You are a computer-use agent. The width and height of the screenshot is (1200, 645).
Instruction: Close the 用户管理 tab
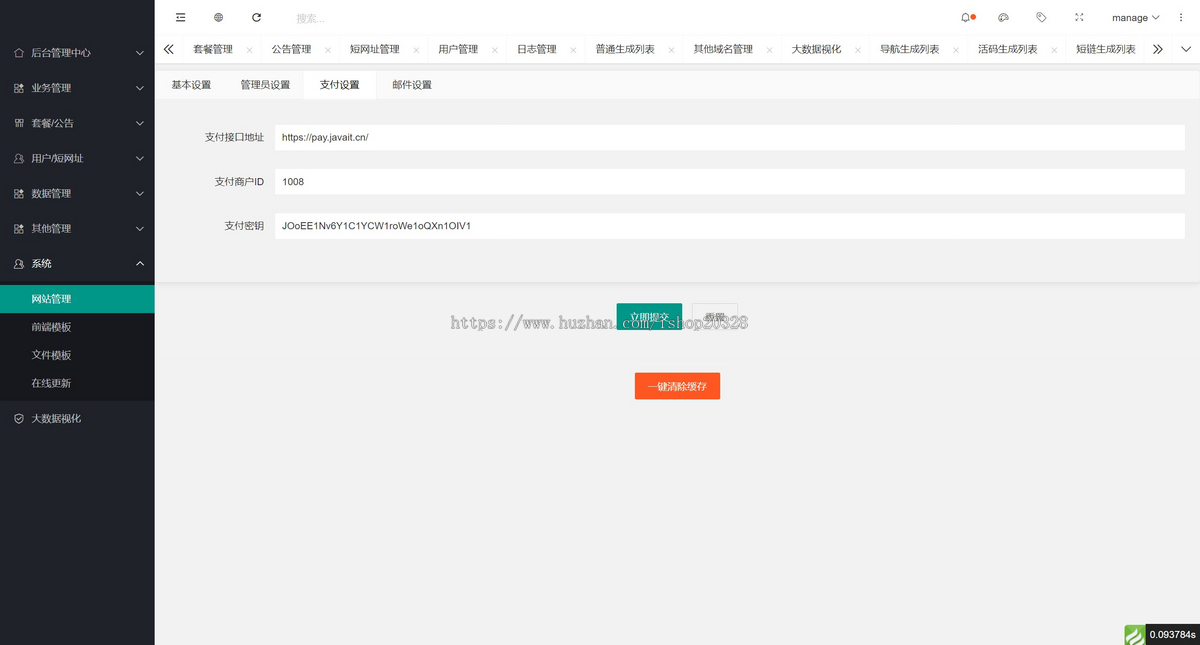[494, 50]
